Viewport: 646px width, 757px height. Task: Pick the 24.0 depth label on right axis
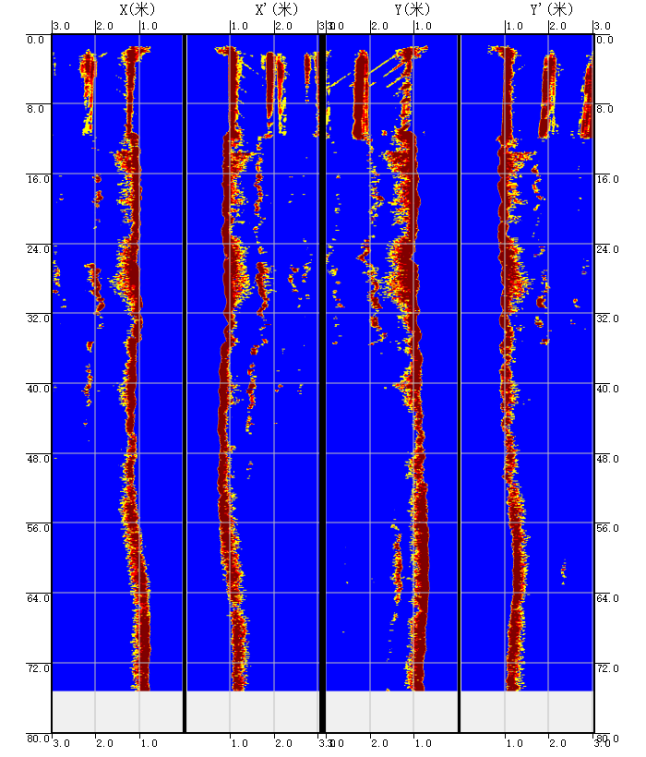click(x=607, y=250)
